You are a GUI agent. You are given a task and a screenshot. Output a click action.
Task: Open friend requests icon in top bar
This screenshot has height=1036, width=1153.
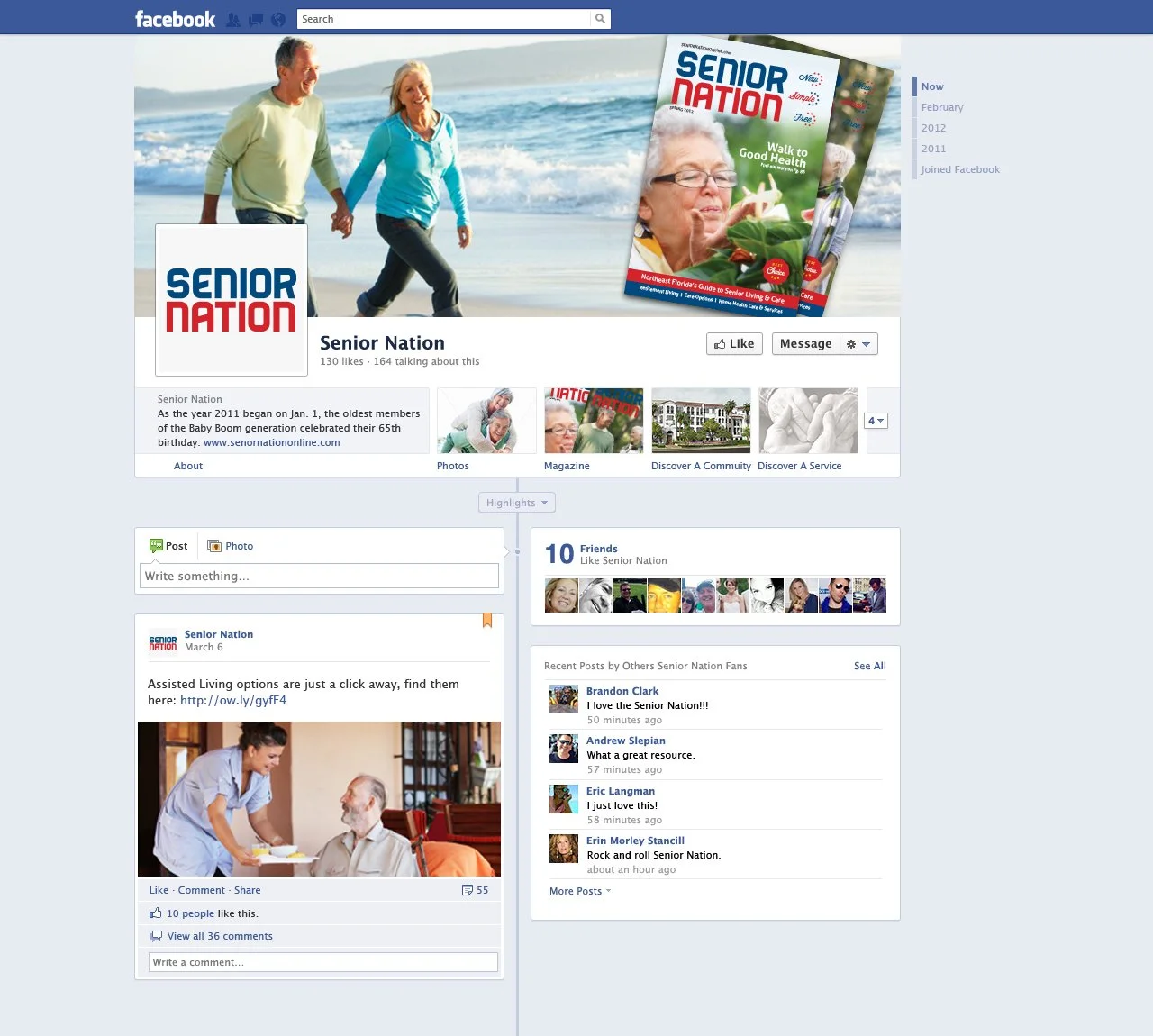coord(233,19)
